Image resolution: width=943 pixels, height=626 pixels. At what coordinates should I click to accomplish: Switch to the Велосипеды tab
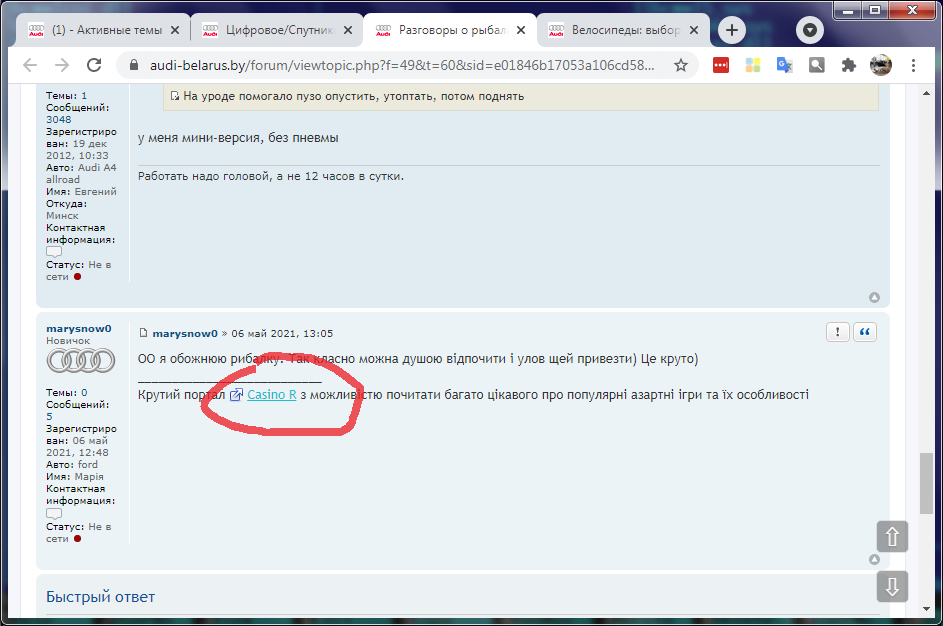[620, 30]
